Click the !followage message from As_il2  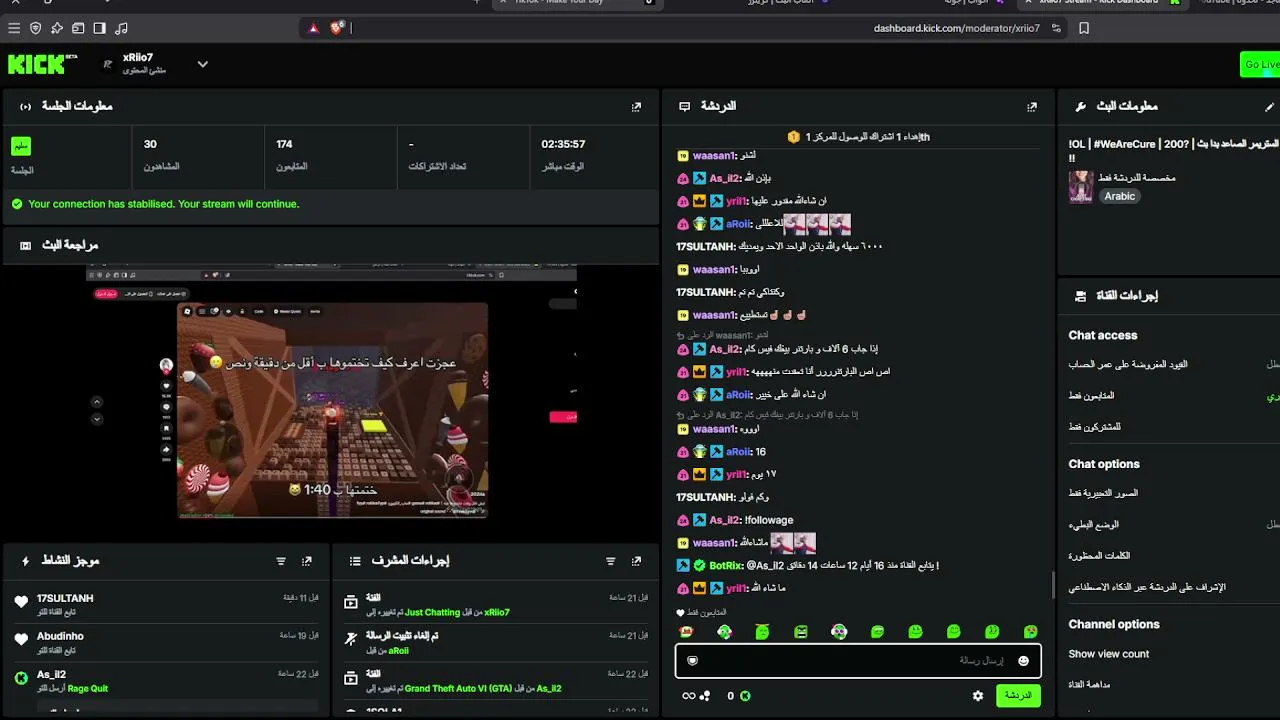[769, 520]
